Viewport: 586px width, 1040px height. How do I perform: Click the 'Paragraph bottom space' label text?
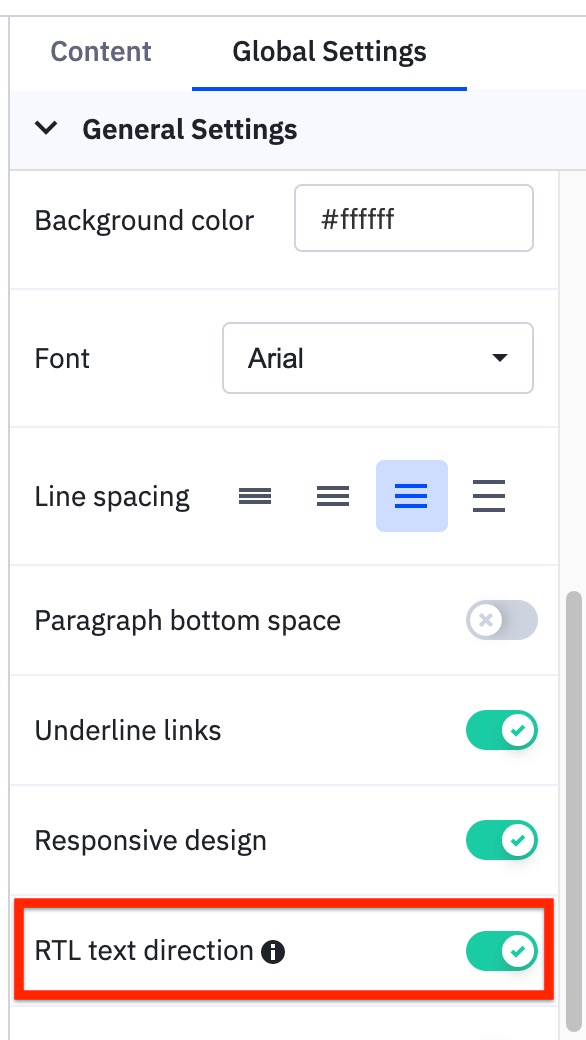coord(188,621)
